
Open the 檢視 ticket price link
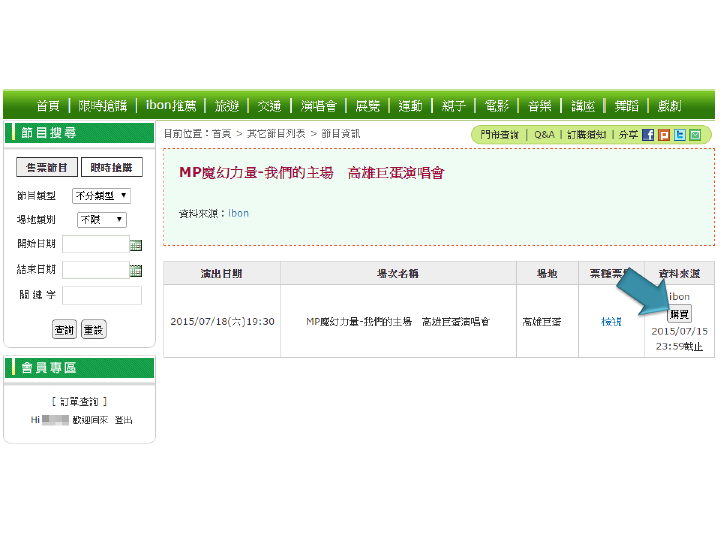(611, 322)
